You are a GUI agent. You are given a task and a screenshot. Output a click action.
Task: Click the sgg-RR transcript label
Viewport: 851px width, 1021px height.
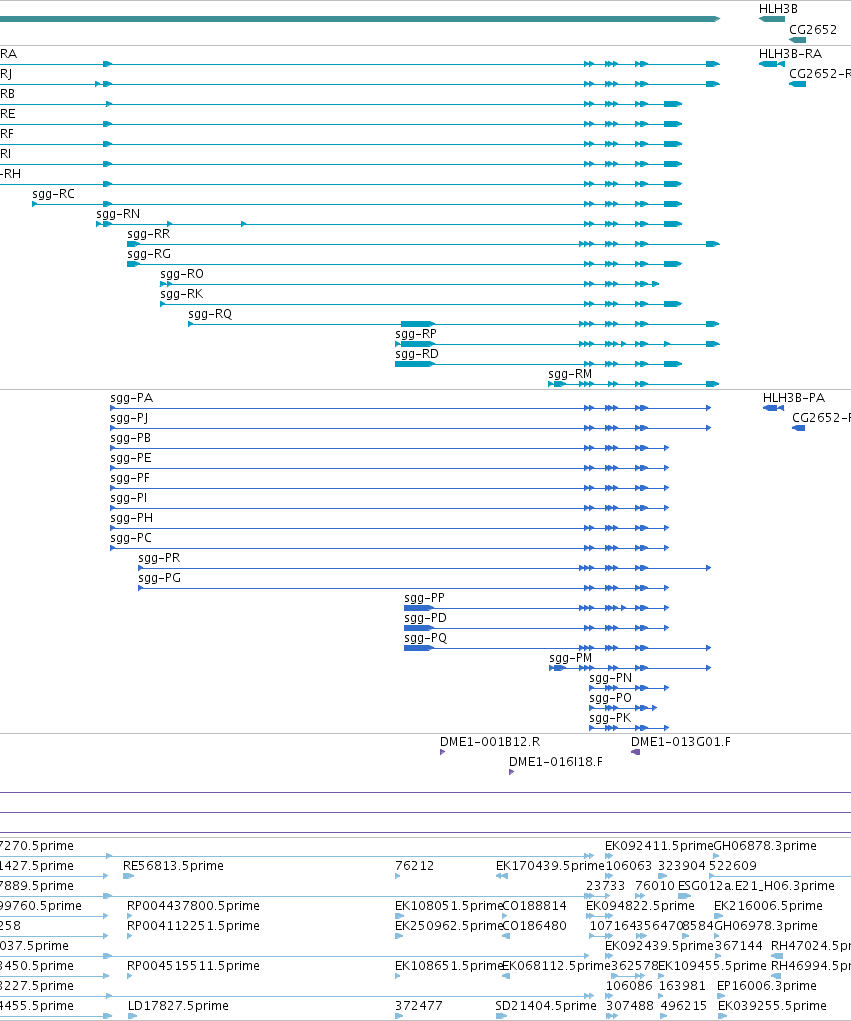click(148, 234)
